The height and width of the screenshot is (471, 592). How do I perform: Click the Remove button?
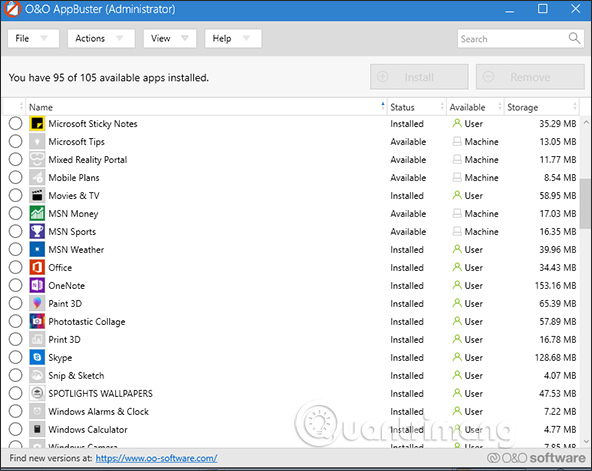530,77
